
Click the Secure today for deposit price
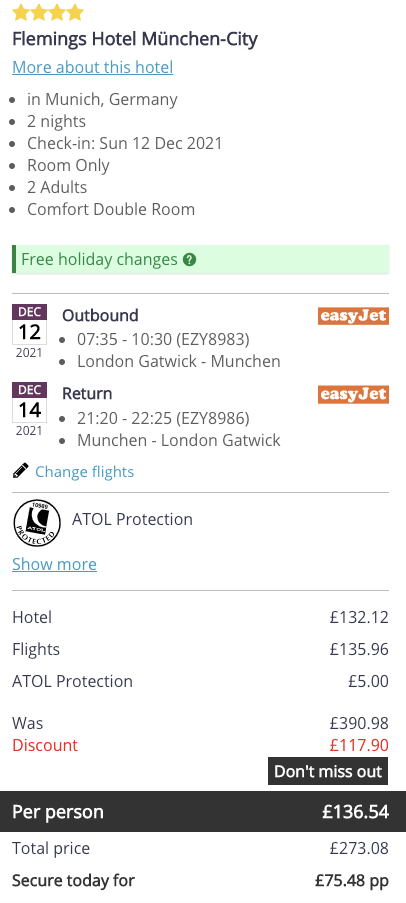click(352, 881)
